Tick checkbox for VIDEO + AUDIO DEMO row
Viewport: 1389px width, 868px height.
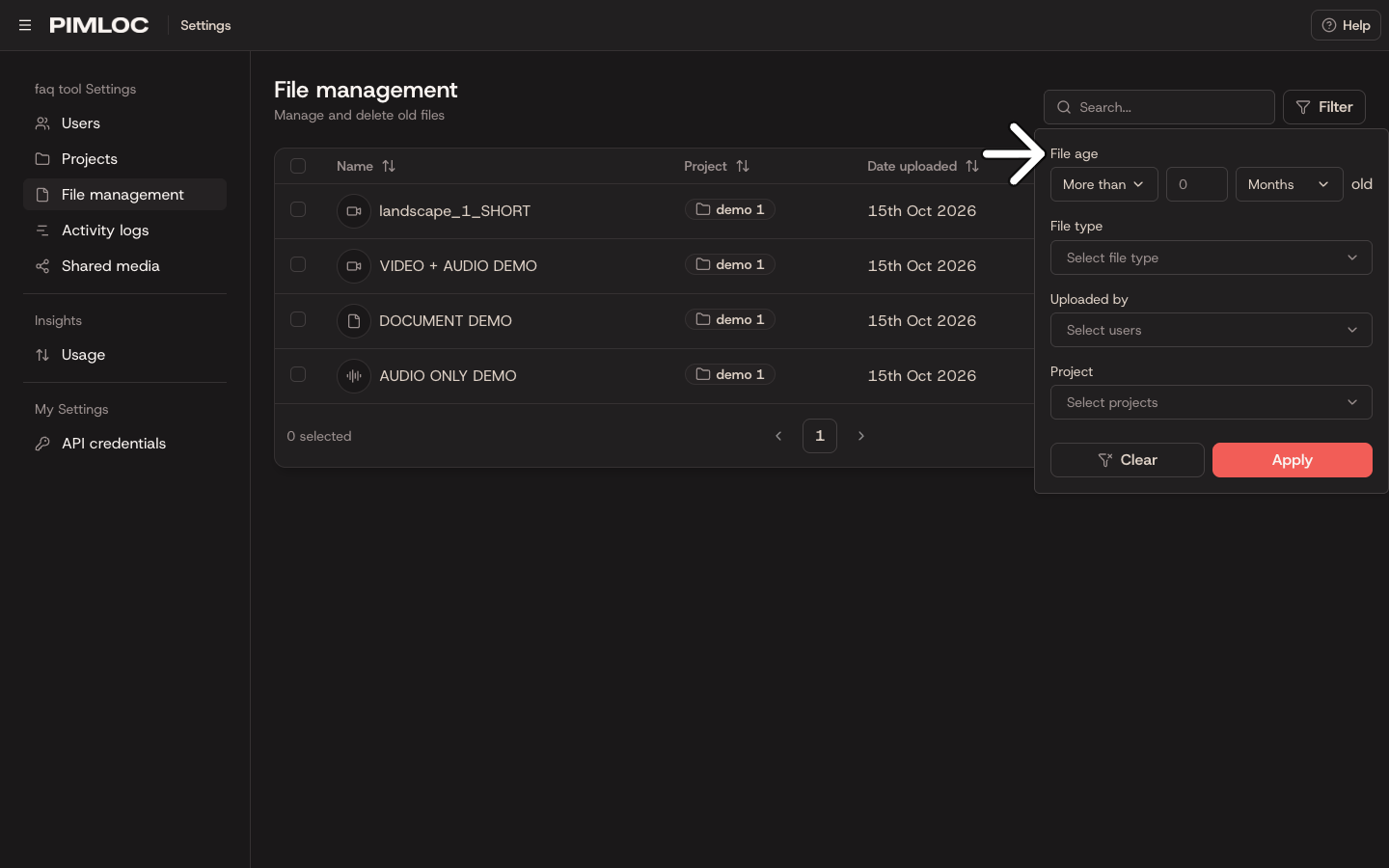tap(298, 264)
